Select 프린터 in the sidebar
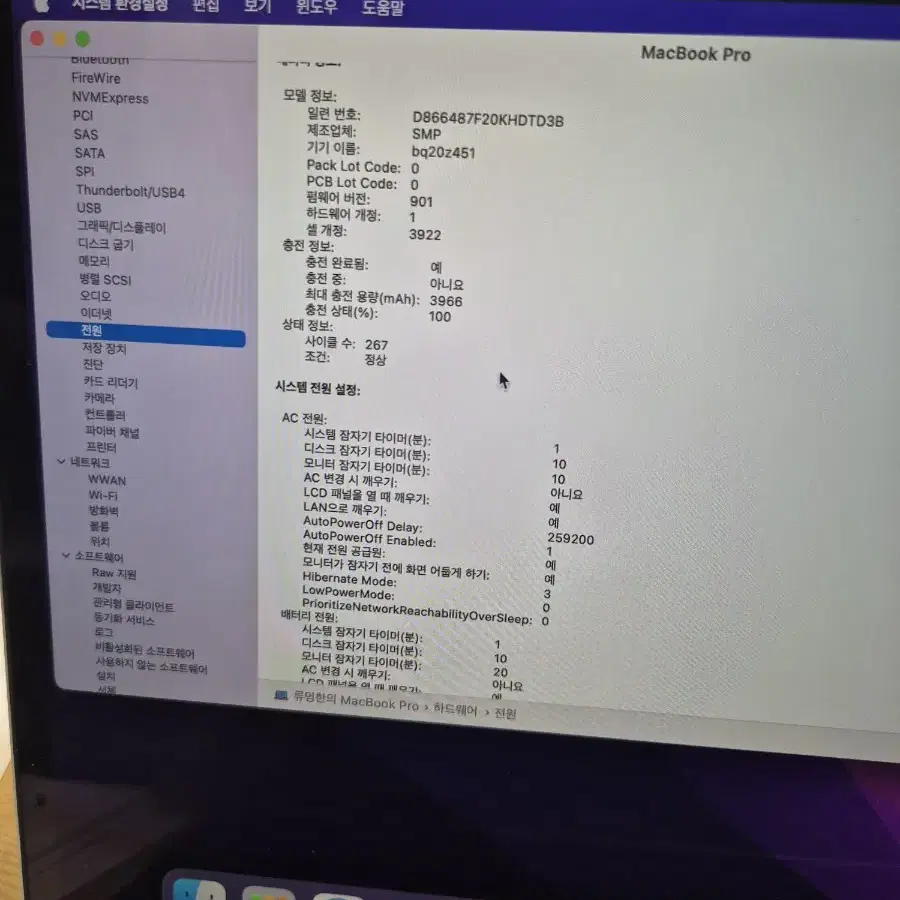900x900 pixels. [101, 447]
